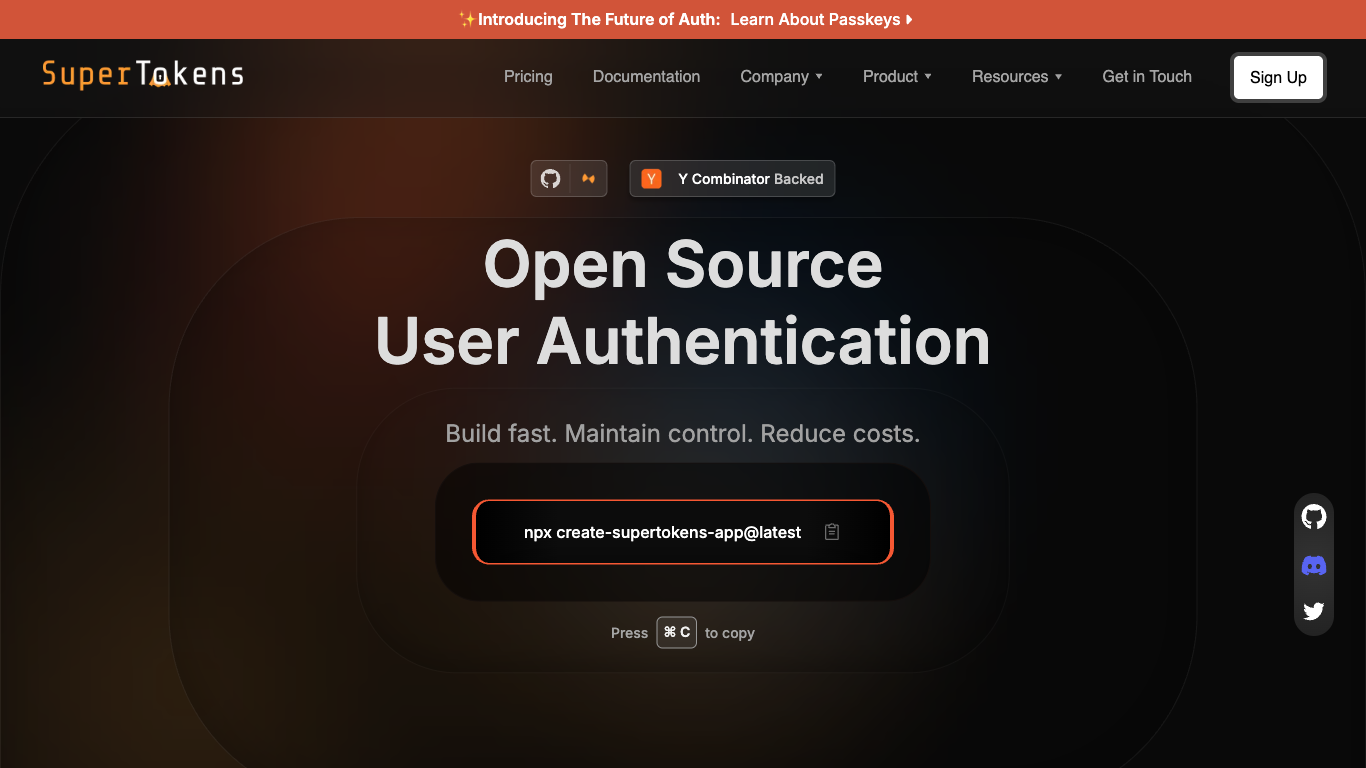Click the Sign Up button
The image size is (1366, 768).
[x=1278, y=77]
